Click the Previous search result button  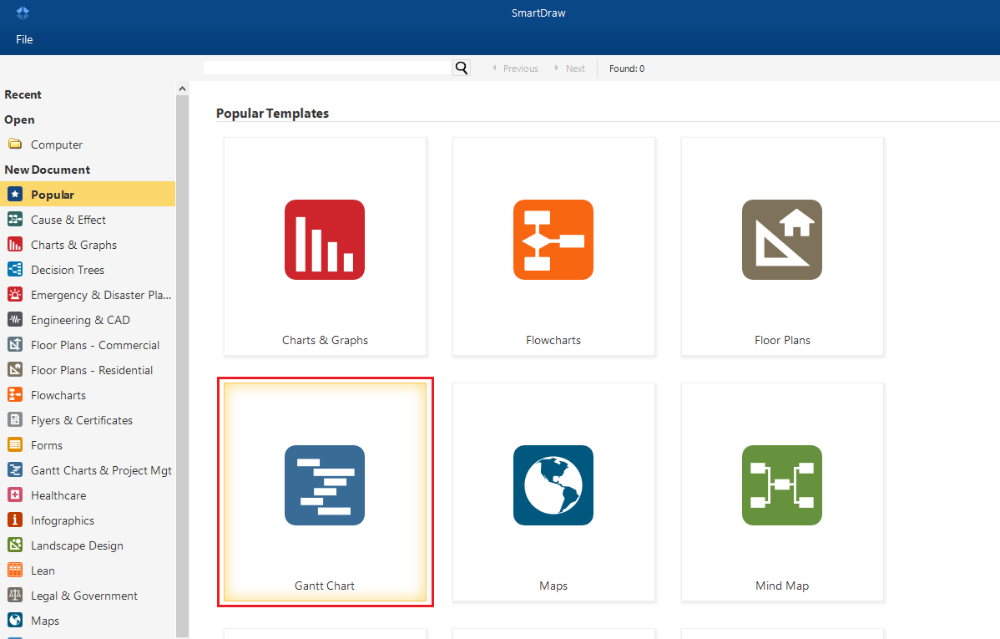515,69
